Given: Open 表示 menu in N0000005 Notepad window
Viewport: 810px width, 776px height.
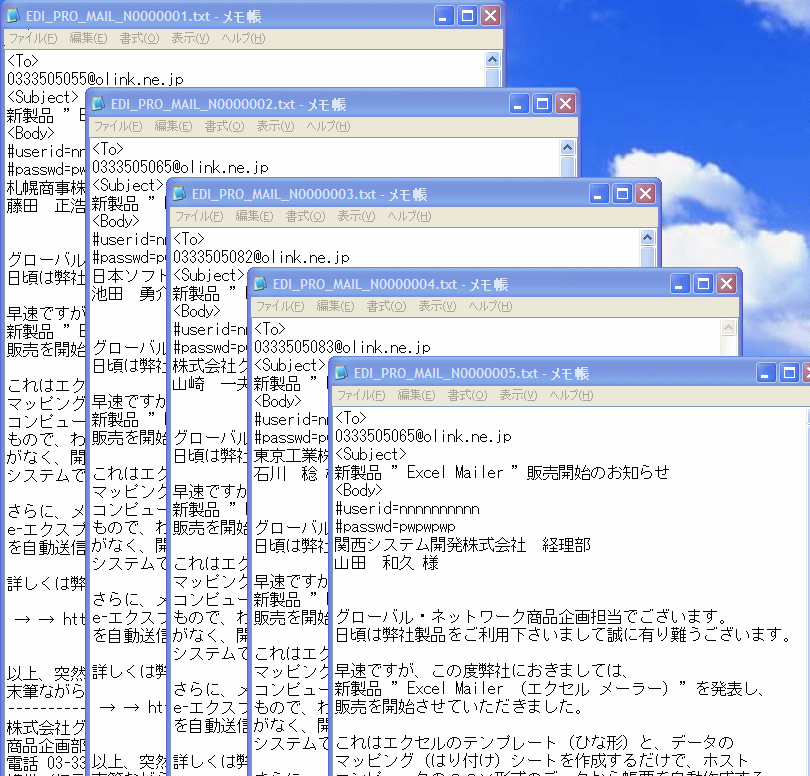Looking at the screenshot, I should 518,395.
